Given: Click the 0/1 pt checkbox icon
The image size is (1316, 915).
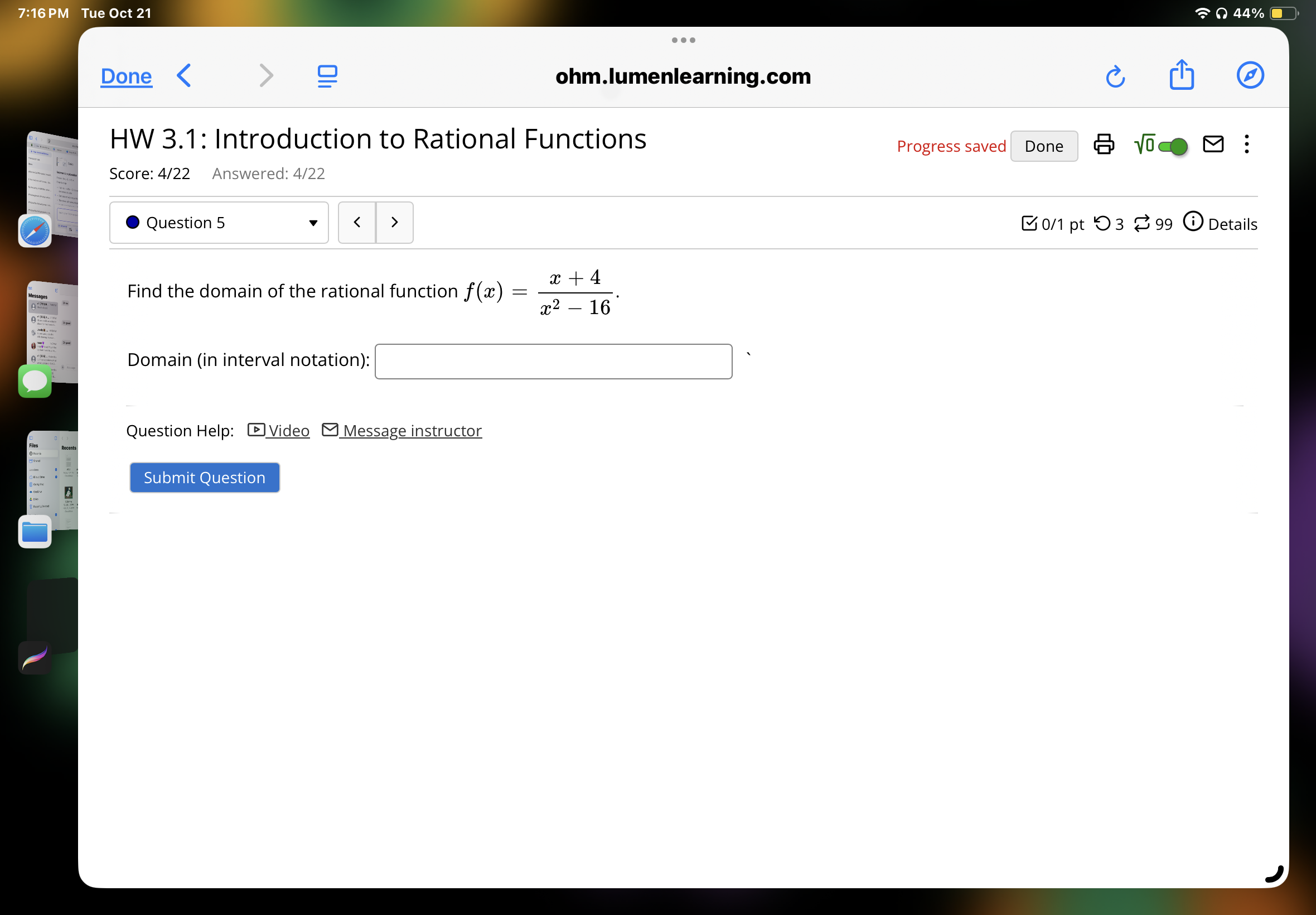Looking at the screenshot, I should [x=1029, y=224].
